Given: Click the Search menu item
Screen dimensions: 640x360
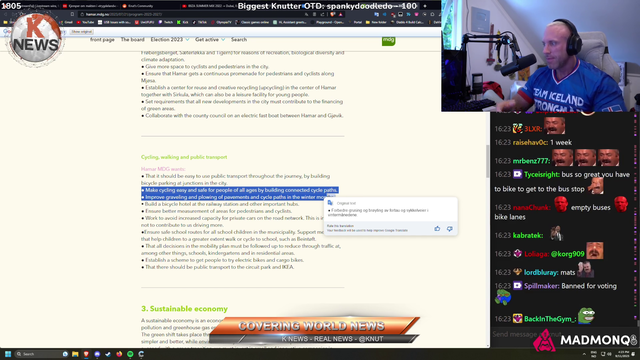Looking at the screenshot, I should (239, 40).
